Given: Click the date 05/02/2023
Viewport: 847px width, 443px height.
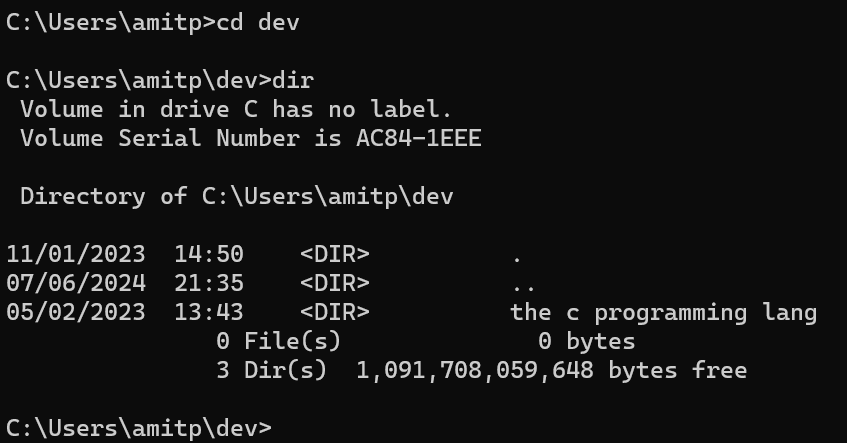Looking at the screenshot, I should [75, 312].
